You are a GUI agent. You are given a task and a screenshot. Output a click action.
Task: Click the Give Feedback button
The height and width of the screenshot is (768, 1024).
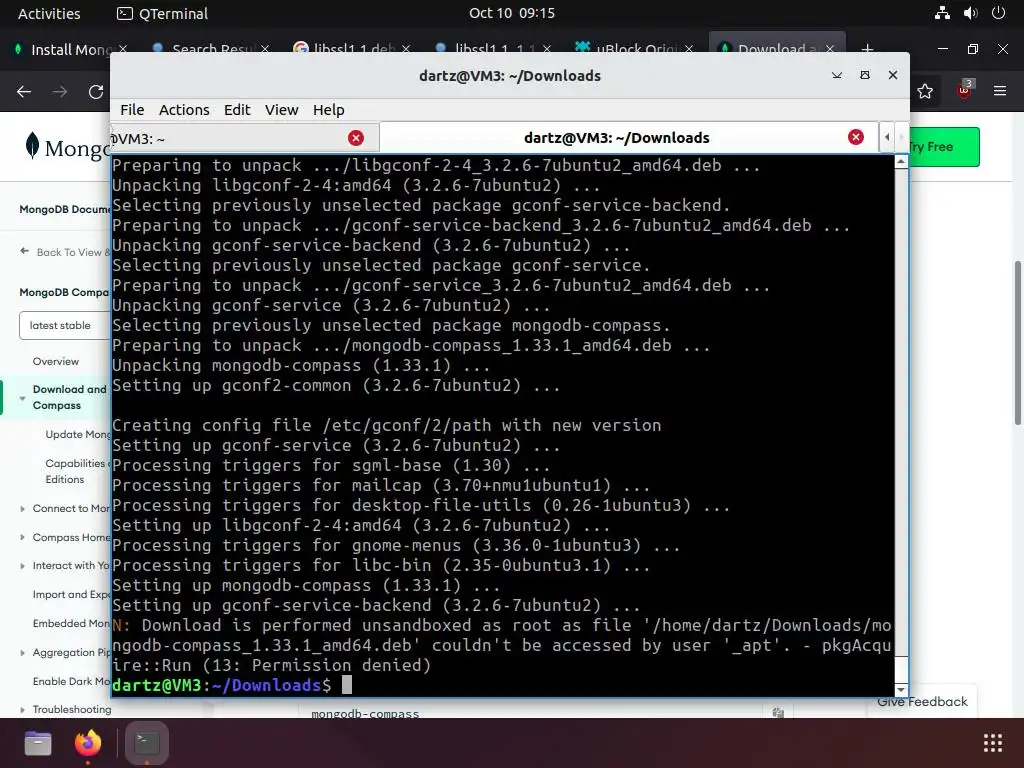(x=922, y=702)
